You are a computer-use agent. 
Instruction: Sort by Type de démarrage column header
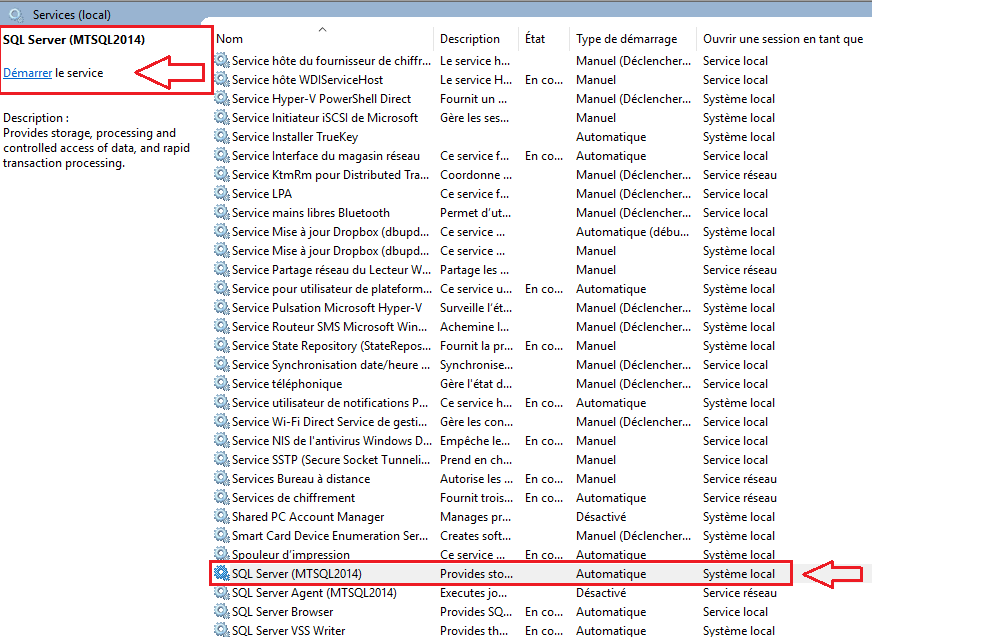(627, 39)
